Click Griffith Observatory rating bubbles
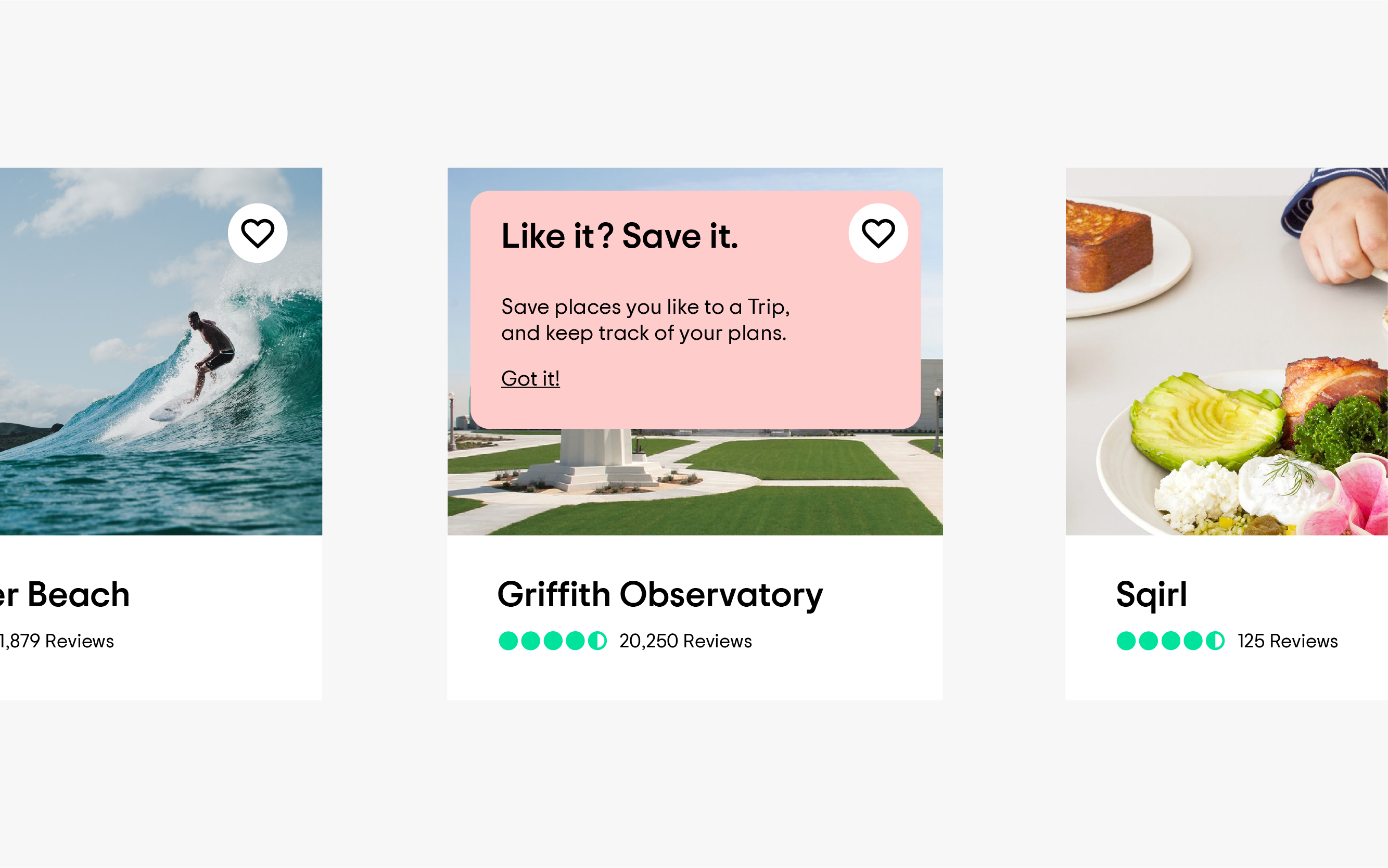The image size is (1388, 868). pos(552,641)
